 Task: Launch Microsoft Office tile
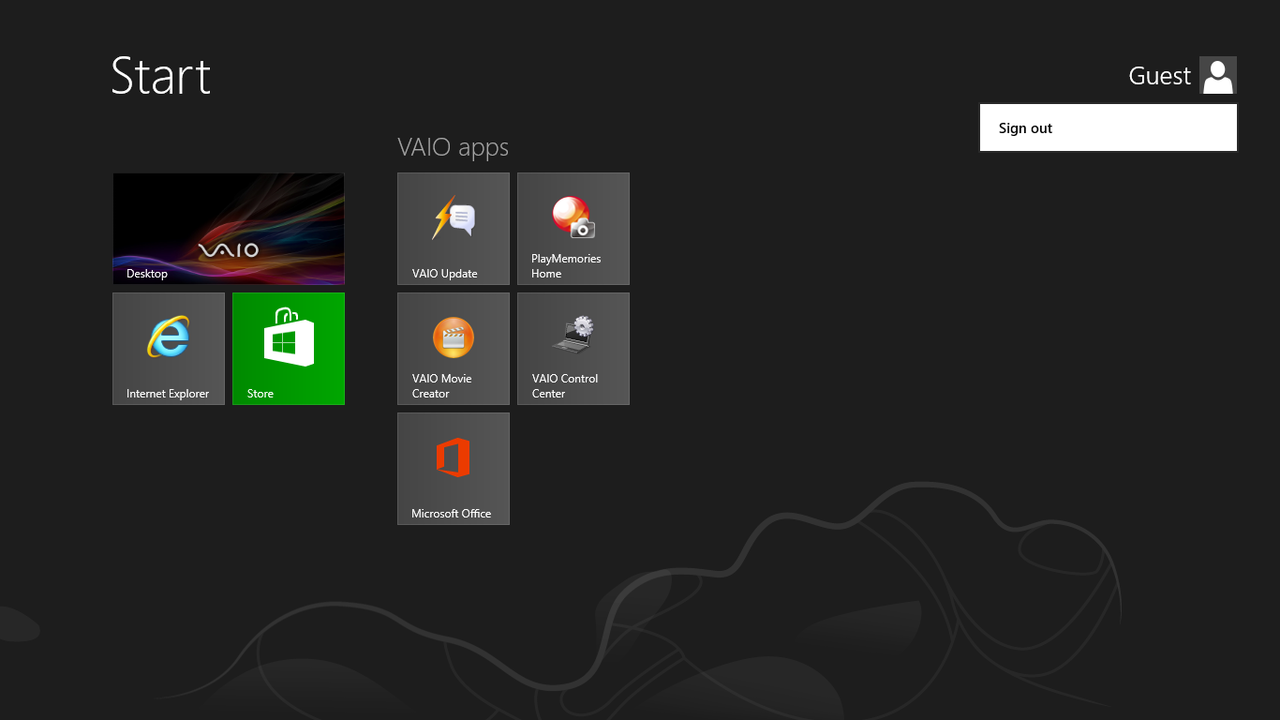click(453, 469)
